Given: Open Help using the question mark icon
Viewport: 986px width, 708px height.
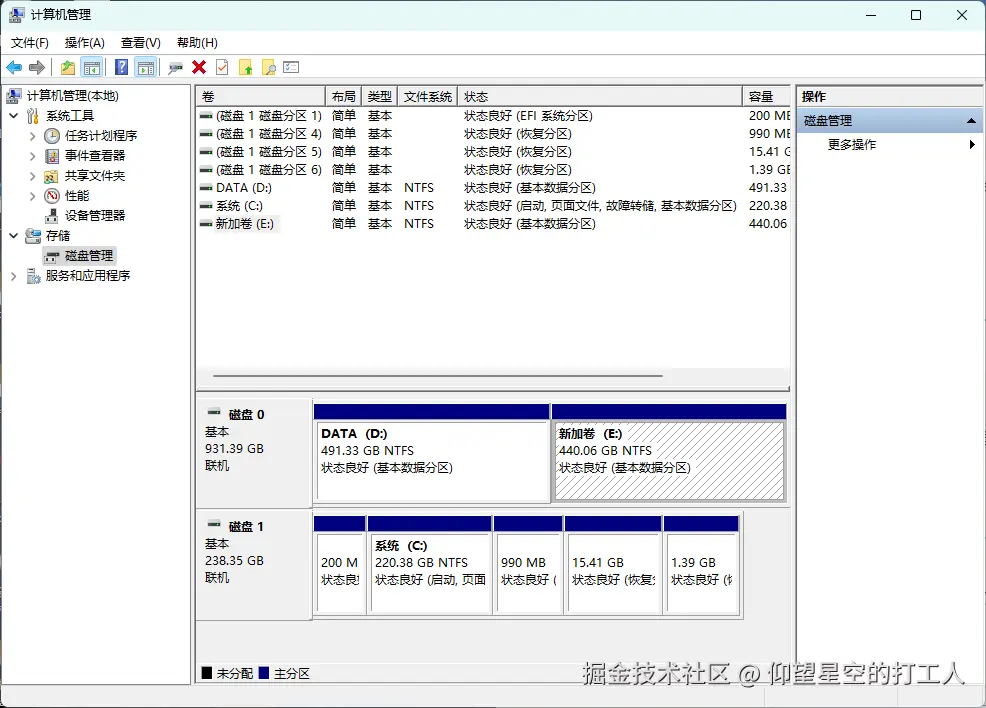Looking at the screenshot, I should pos(121,67).
